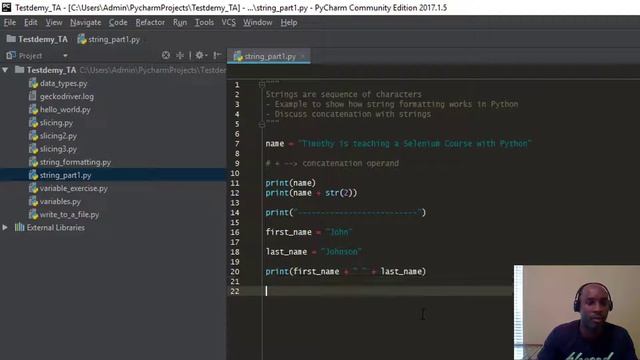Image resolution: width=640 pixels, height=360 pixels.
Task: Select slicing3.py in project tree
Action: click(58, 149)
